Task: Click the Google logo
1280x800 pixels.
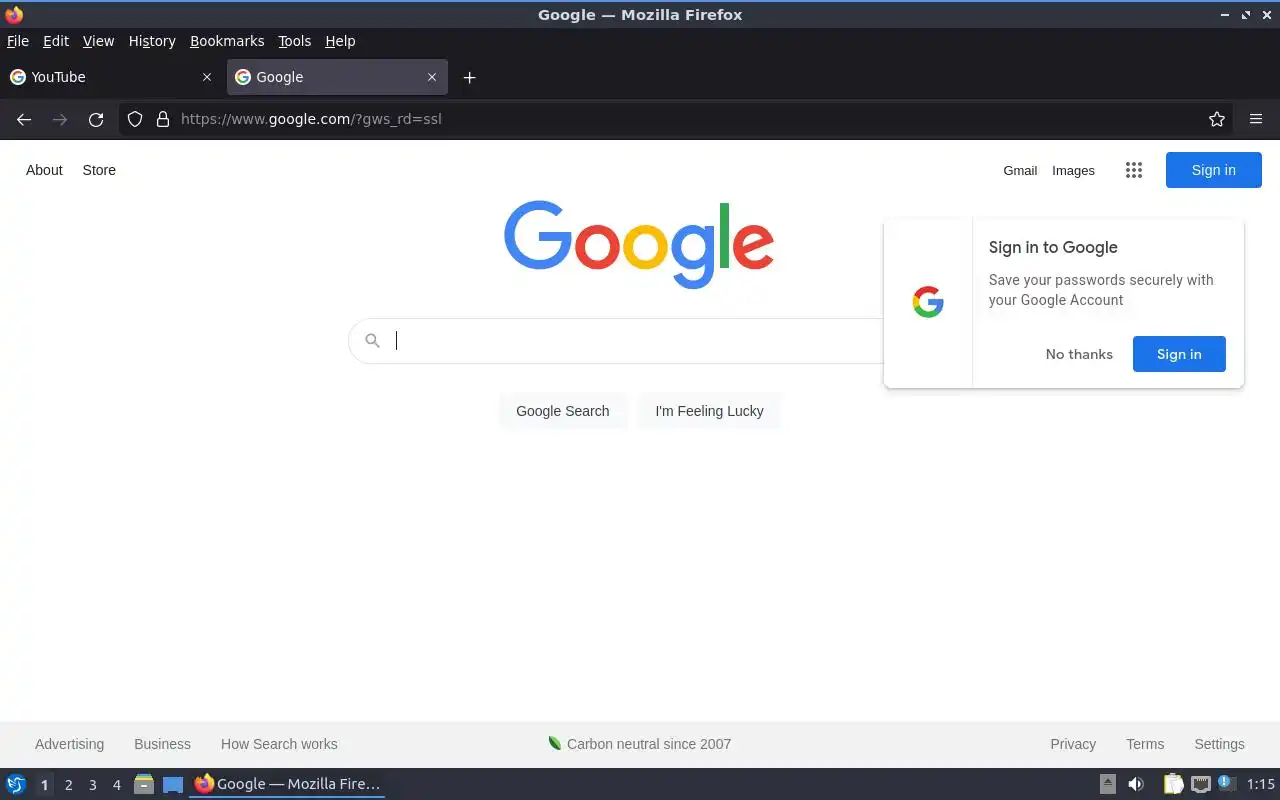Action: click(x=639, y=244)
